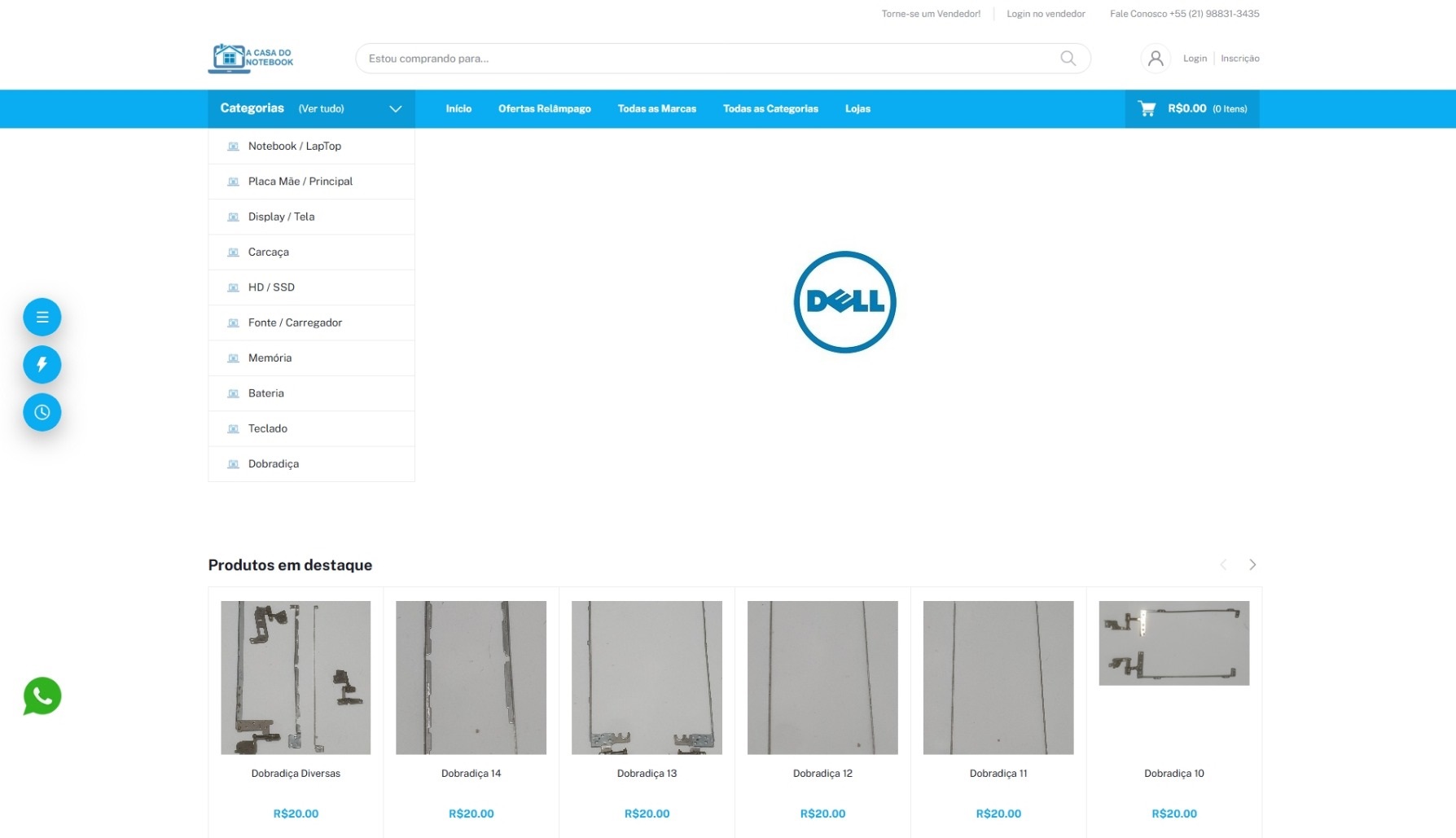The image size is (1456, 838).
Task: Click the cart total R$0.00
Action: coord(1187,108)
